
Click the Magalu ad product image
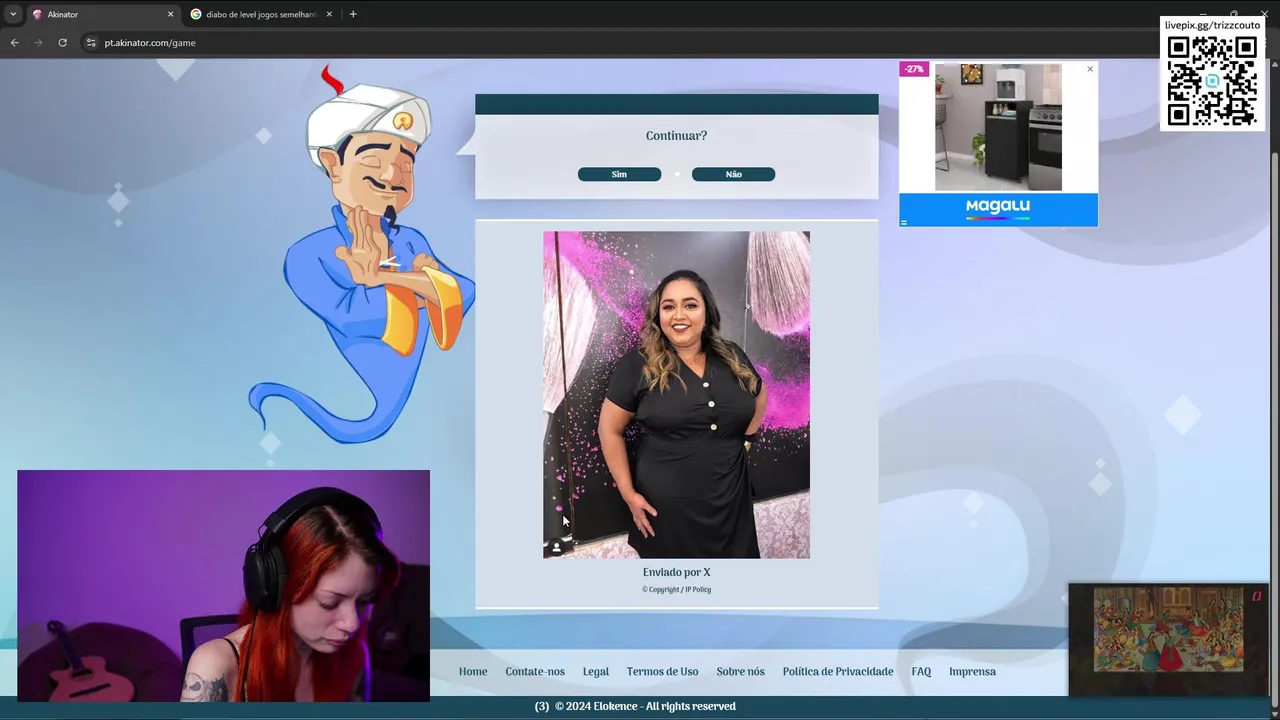point(998,127)
